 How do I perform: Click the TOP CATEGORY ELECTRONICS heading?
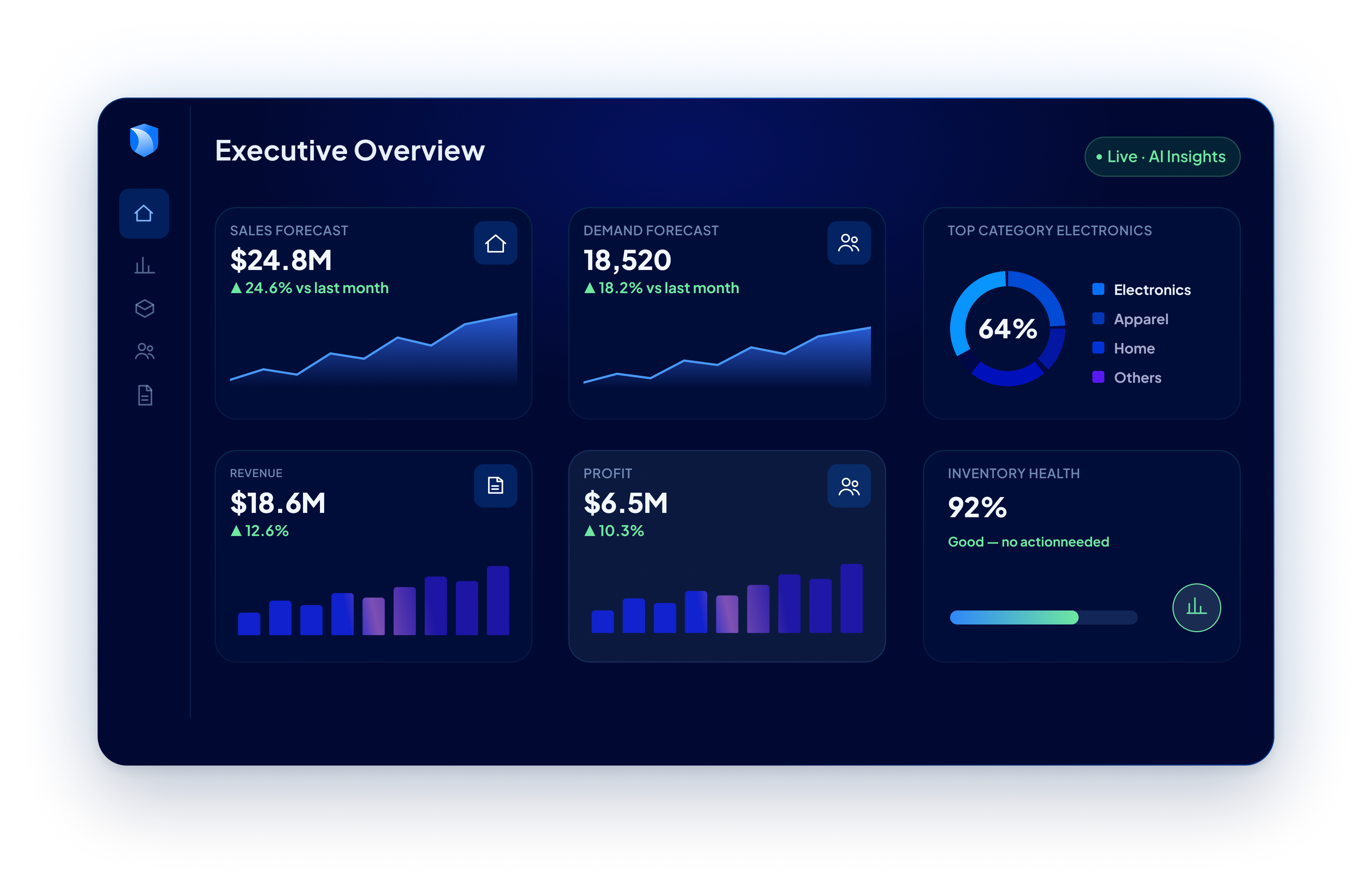click(1050, 230)
